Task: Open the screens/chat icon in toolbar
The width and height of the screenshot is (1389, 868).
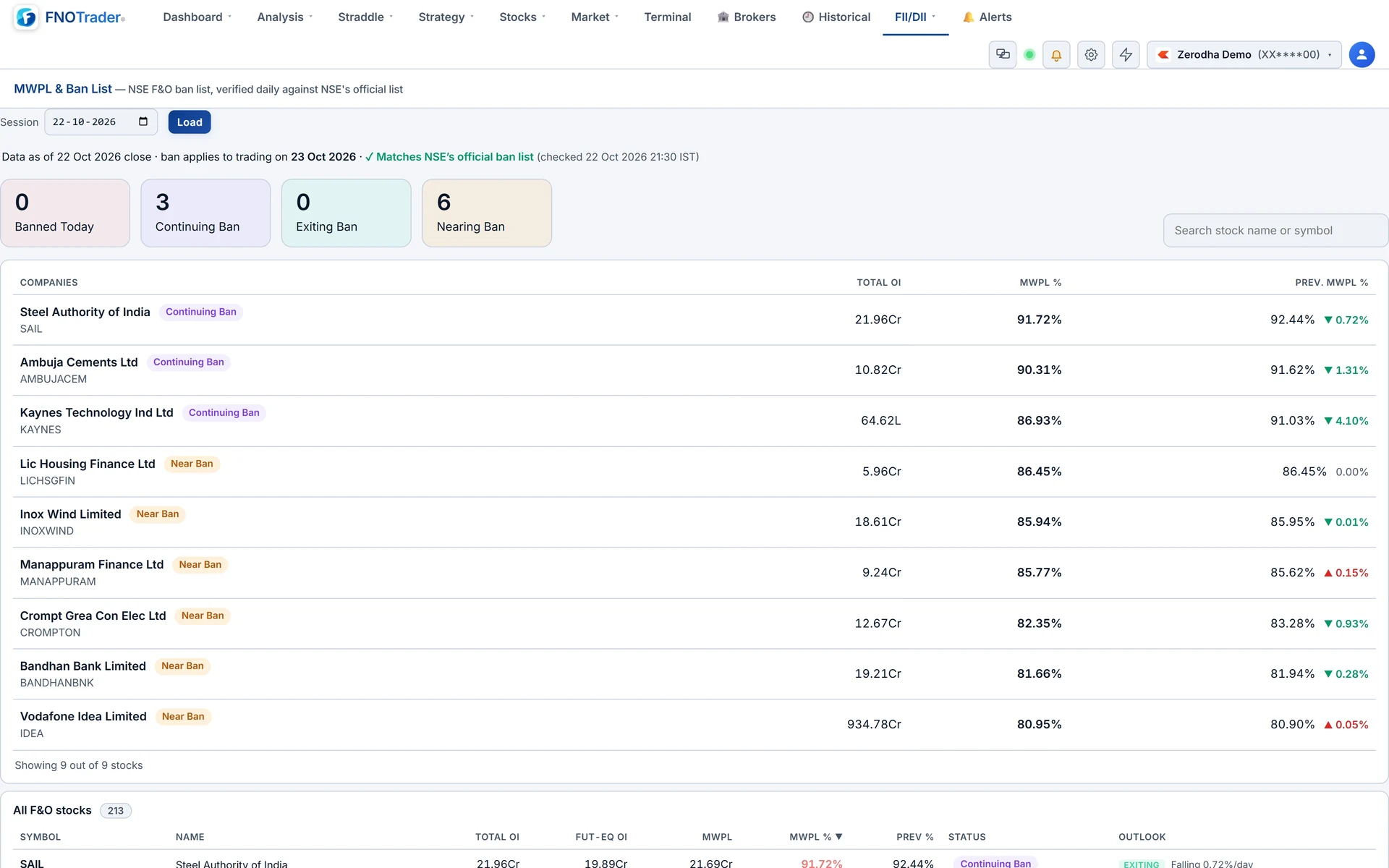Action: point(1003,54)
